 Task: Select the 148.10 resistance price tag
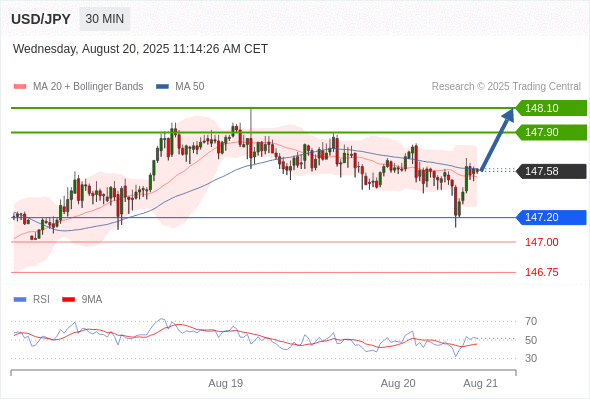click(551, 108)
